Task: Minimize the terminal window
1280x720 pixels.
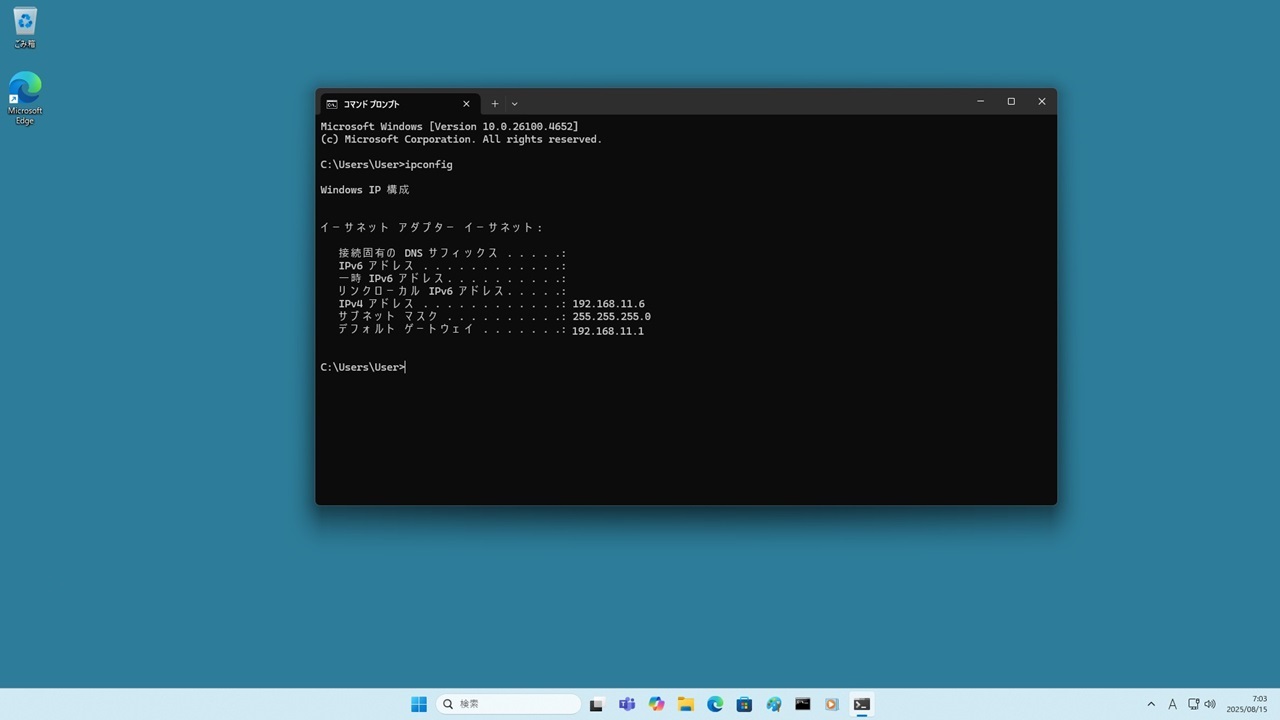Action: click(x=980, y=101)
